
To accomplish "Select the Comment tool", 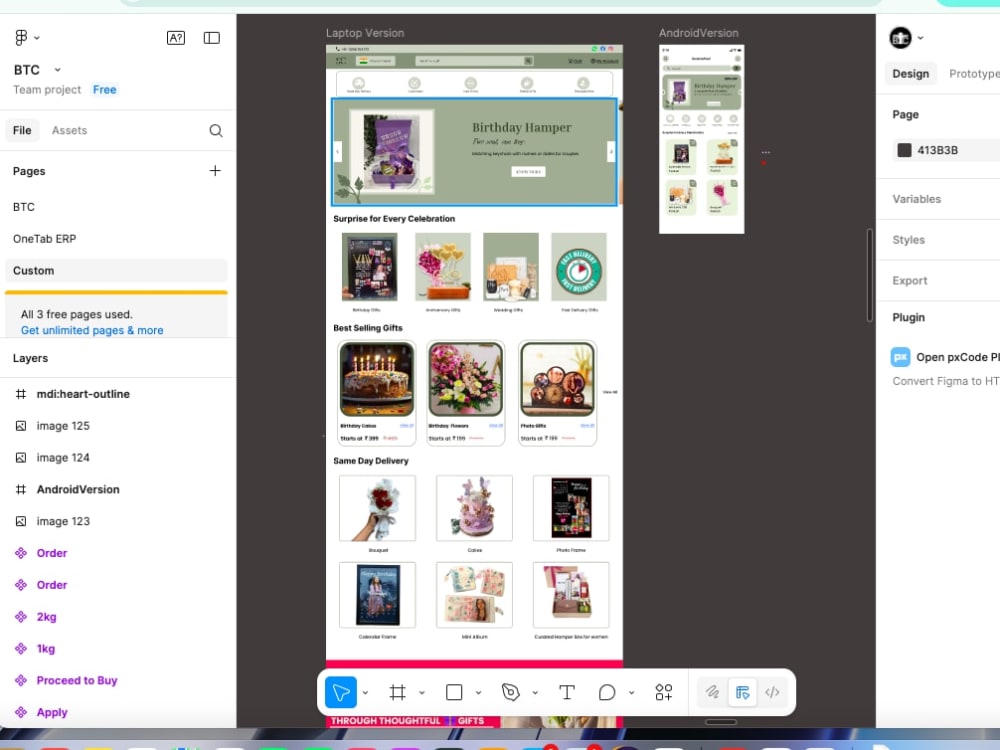I will (607, 692).
